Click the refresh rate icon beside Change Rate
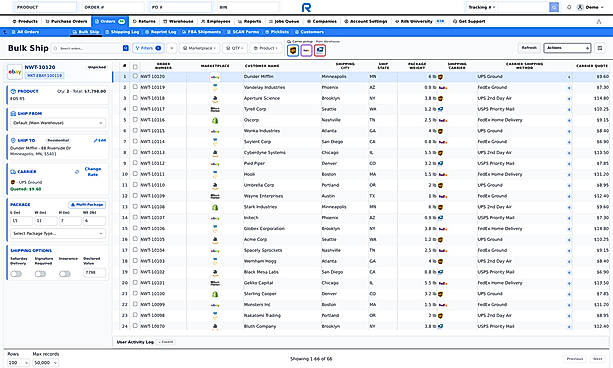Screen dimensions: 613x368 click(x=77, y=172)
